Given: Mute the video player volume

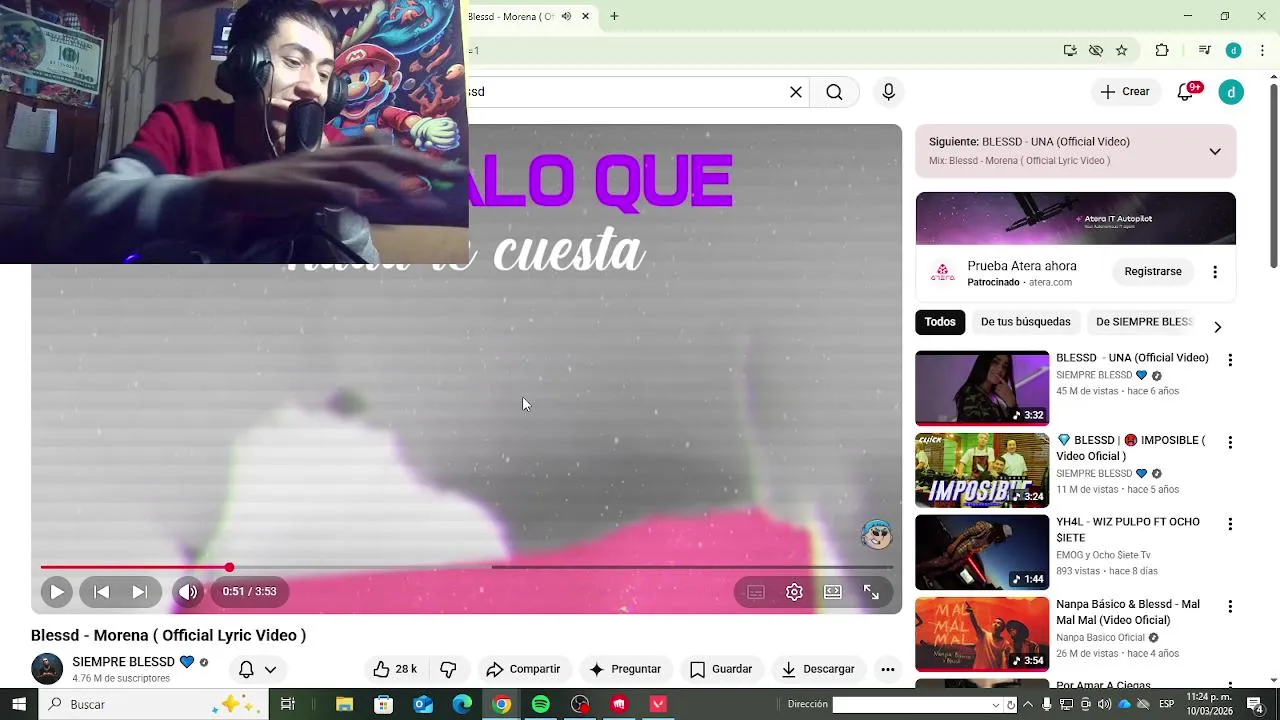Looking at the screenshot, I should point(188,592).
